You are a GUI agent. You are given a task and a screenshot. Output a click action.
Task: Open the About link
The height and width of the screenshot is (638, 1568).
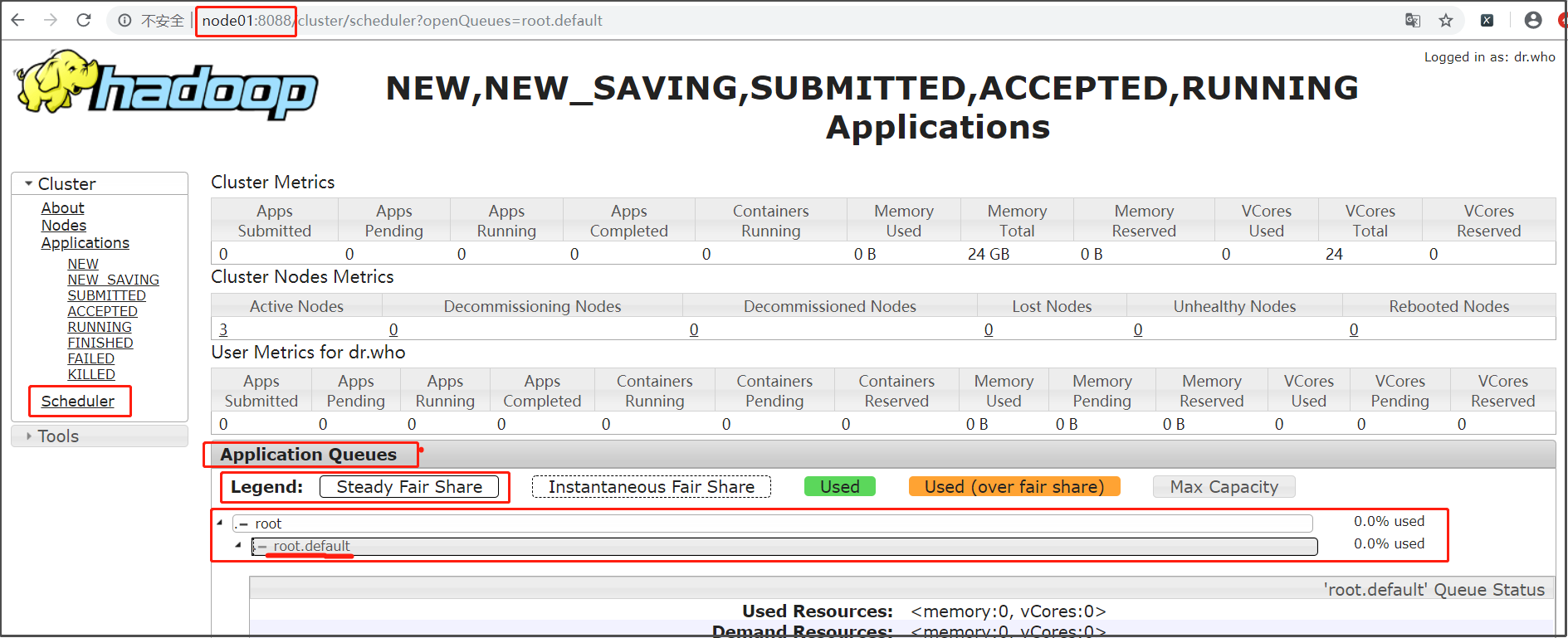(x=63, y=207)
